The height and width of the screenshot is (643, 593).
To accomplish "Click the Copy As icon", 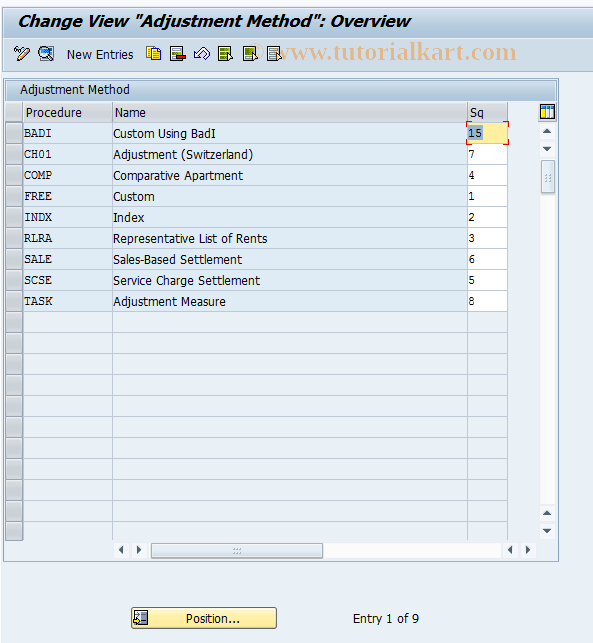I will tap(154, 54).
